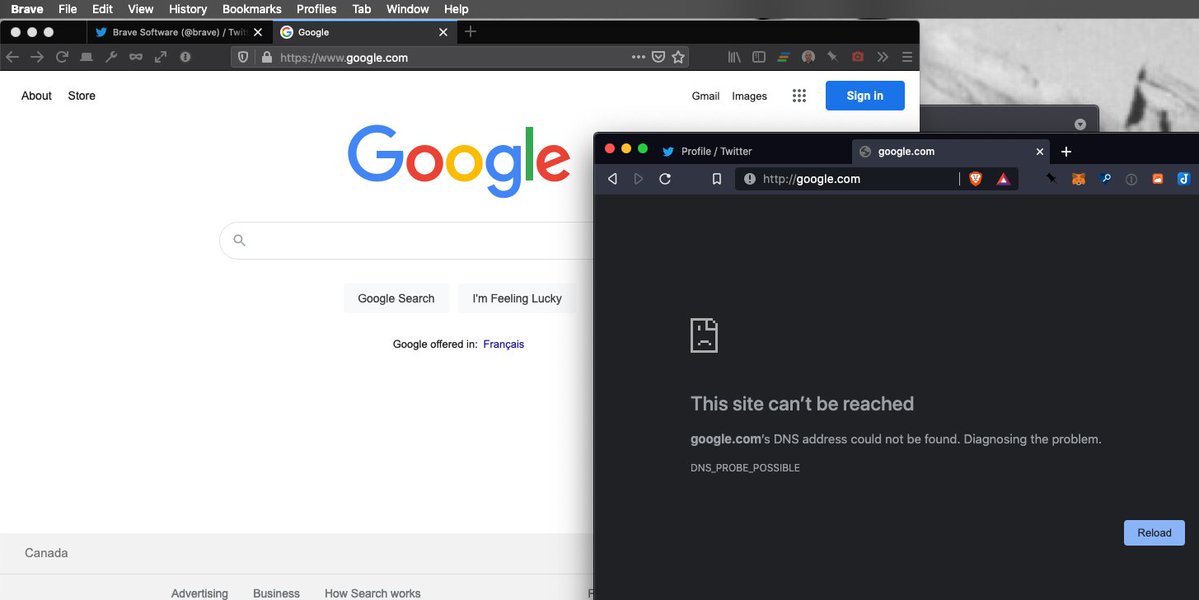Click the red camera extension icon
The image size is (1199, 600).
(x=858, y=57)
